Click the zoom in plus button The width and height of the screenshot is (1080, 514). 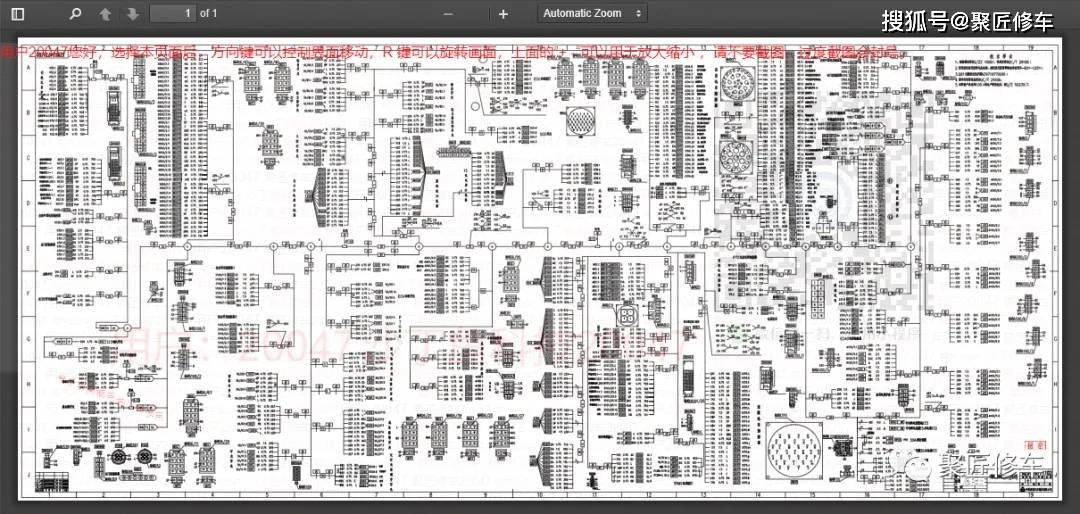(503, 14)
